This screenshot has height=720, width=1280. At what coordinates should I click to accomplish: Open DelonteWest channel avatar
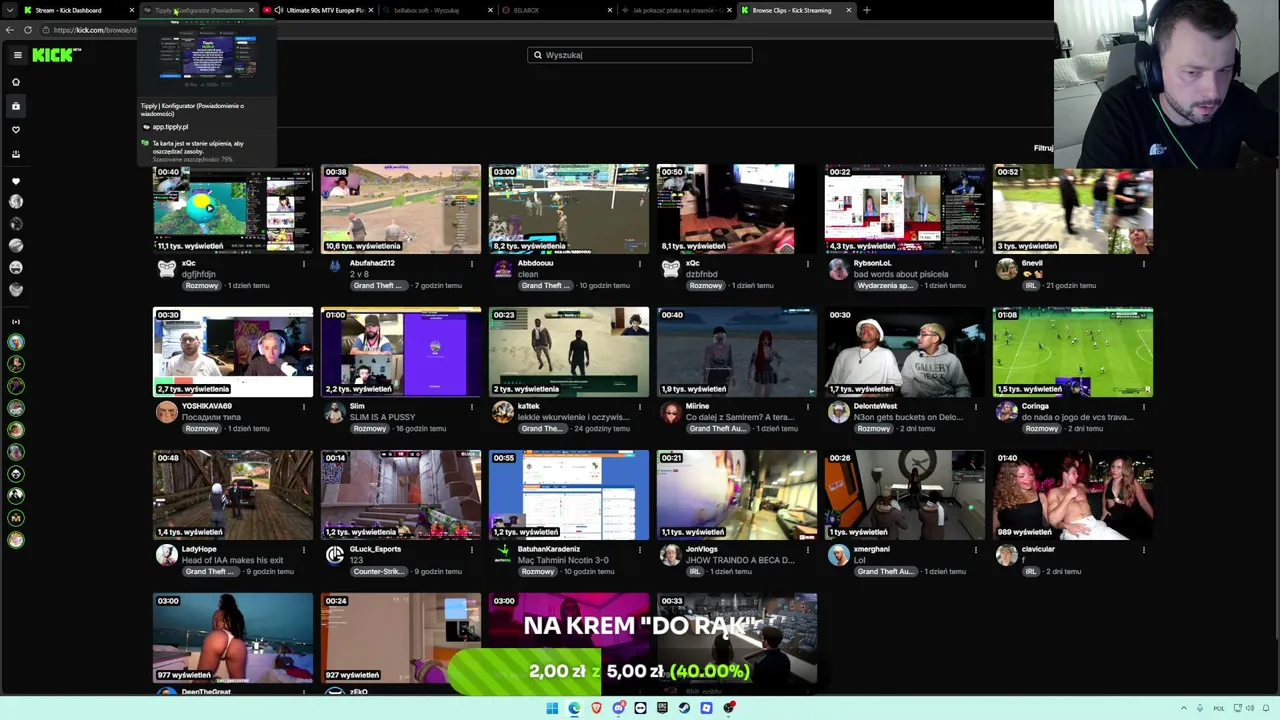[x=839, y=412]
